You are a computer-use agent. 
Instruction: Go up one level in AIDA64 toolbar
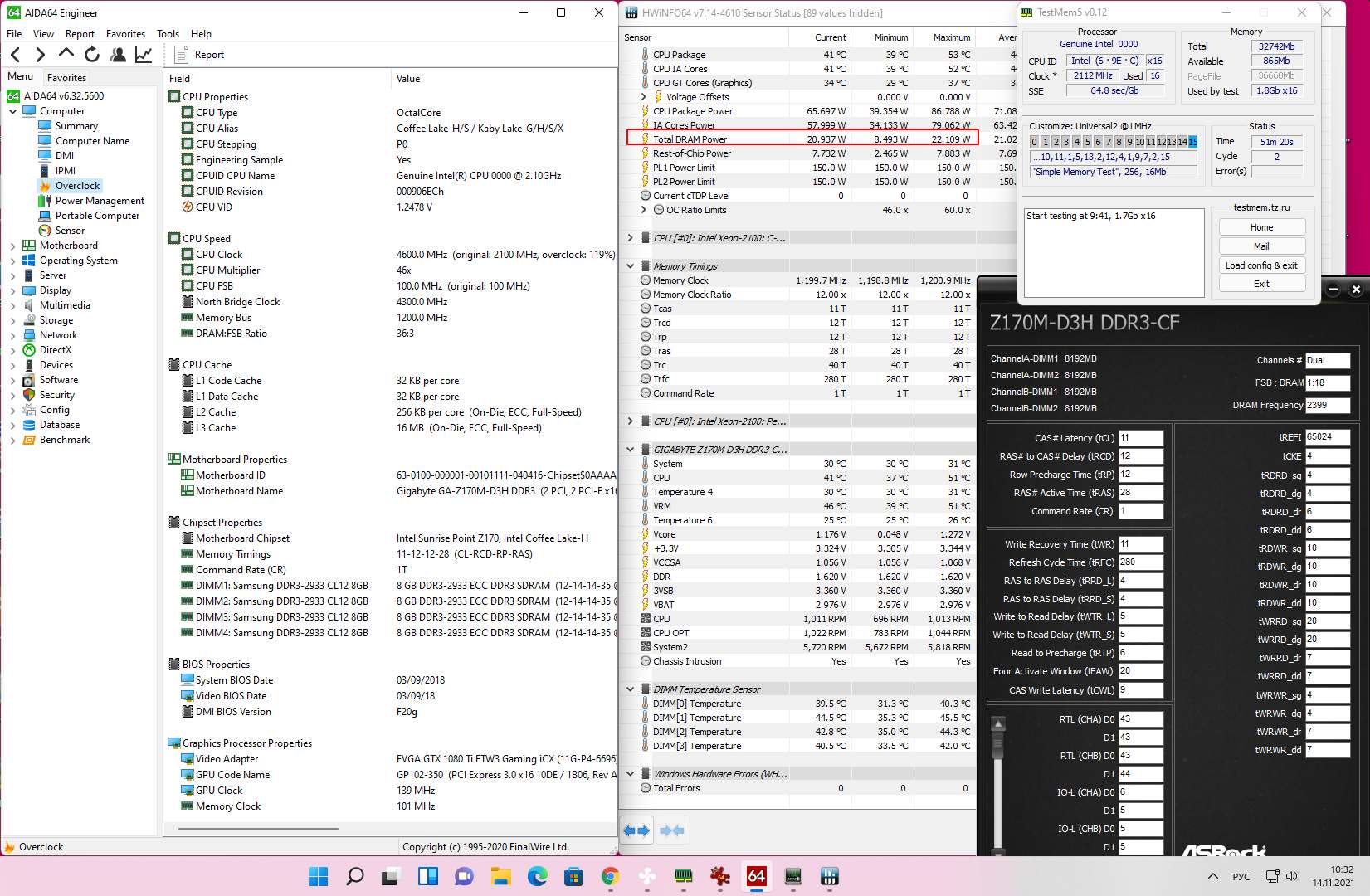click(x=66, y=55)
